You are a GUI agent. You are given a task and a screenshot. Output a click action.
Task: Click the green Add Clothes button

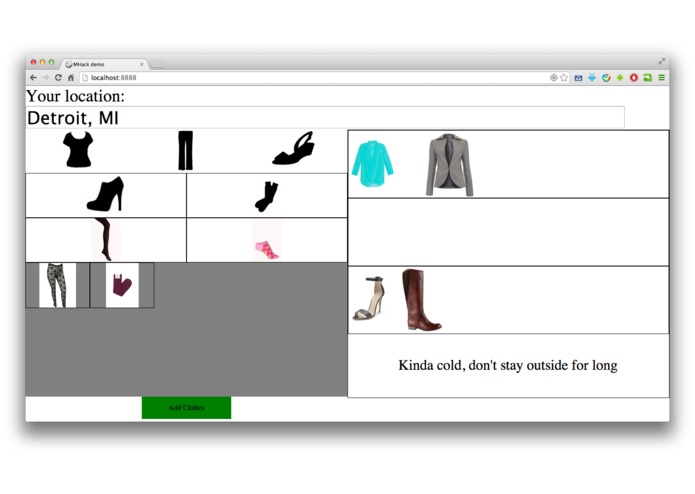click(186, 407)
